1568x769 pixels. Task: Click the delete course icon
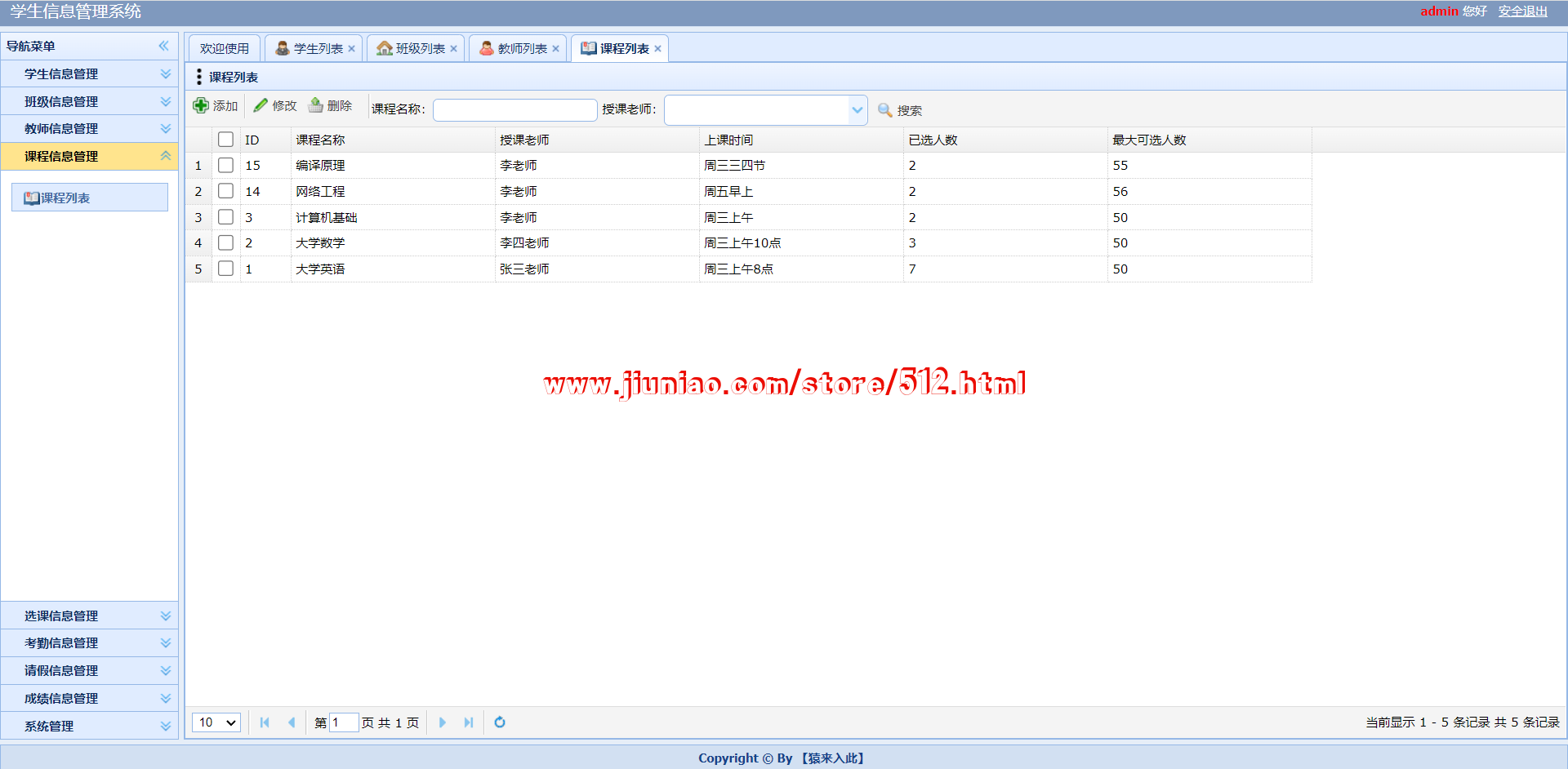315,105
